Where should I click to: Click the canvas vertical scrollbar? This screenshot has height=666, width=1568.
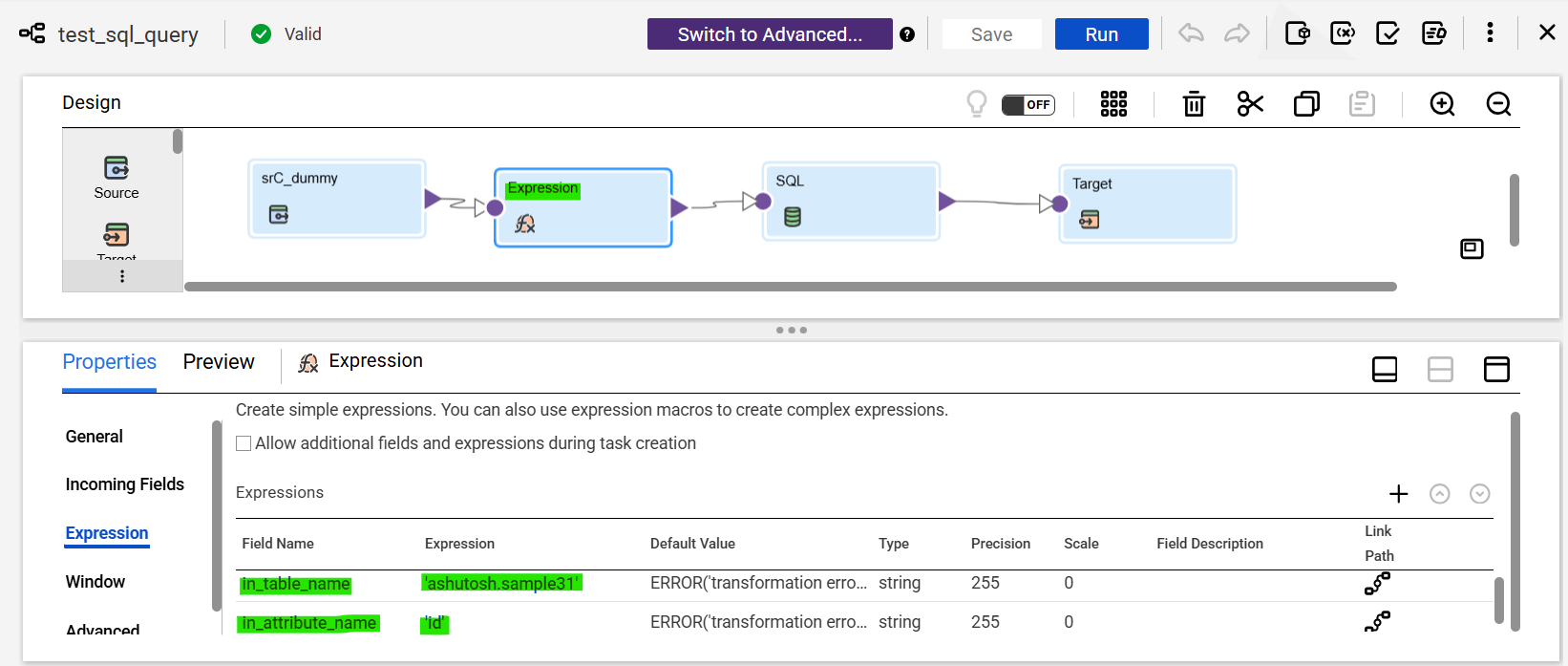(x=1514, y=210)
